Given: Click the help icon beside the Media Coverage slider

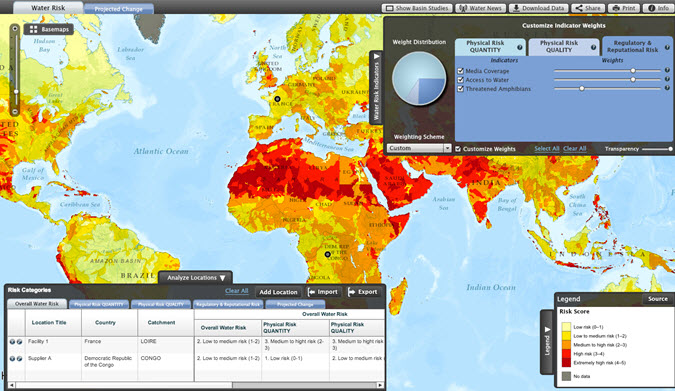Looking at the screenshot, I should (667, 70).
